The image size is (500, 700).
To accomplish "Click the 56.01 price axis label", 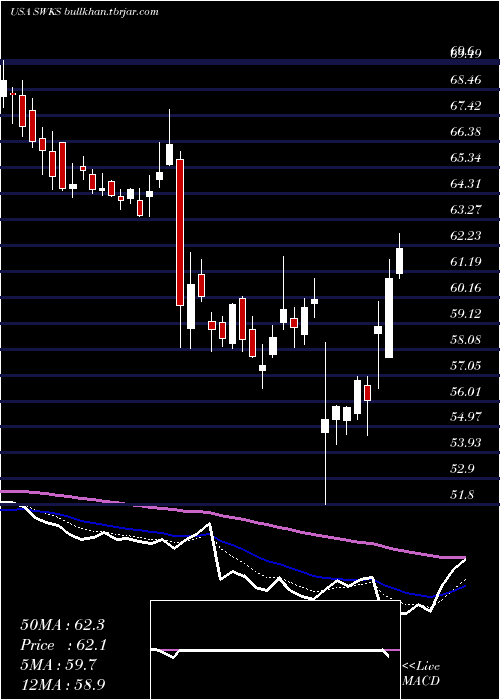I will coord(466,391).
